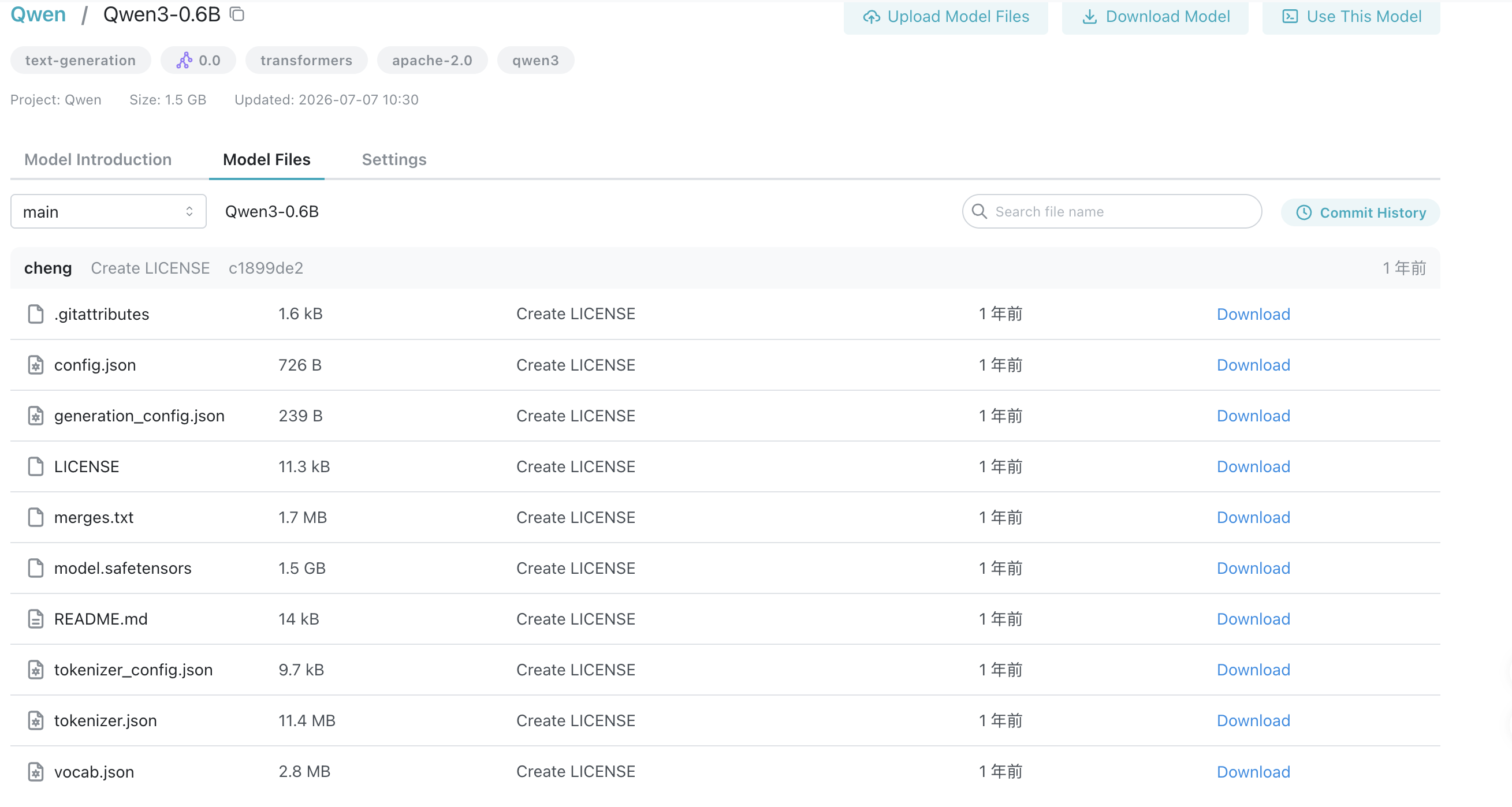Open the model.safetensors file name

tap(122, 568)
